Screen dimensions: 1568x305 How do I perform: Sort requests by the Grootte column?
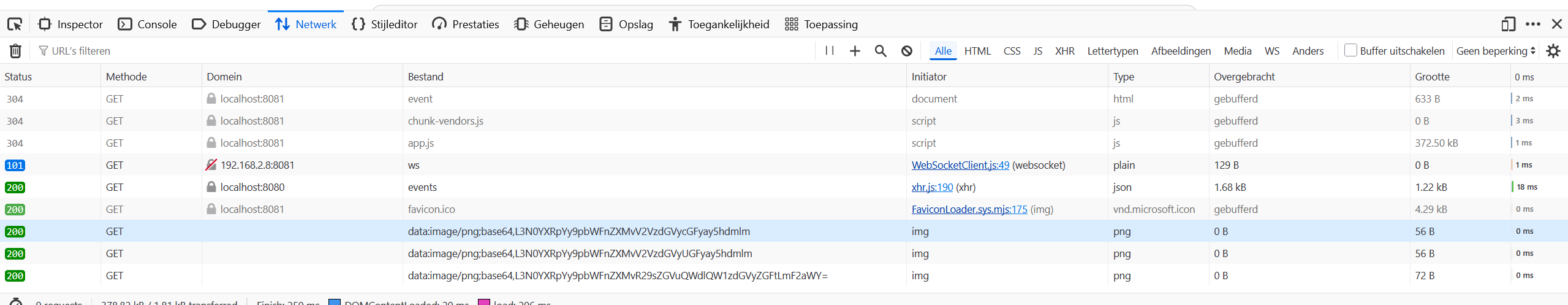click(1432, 77)
